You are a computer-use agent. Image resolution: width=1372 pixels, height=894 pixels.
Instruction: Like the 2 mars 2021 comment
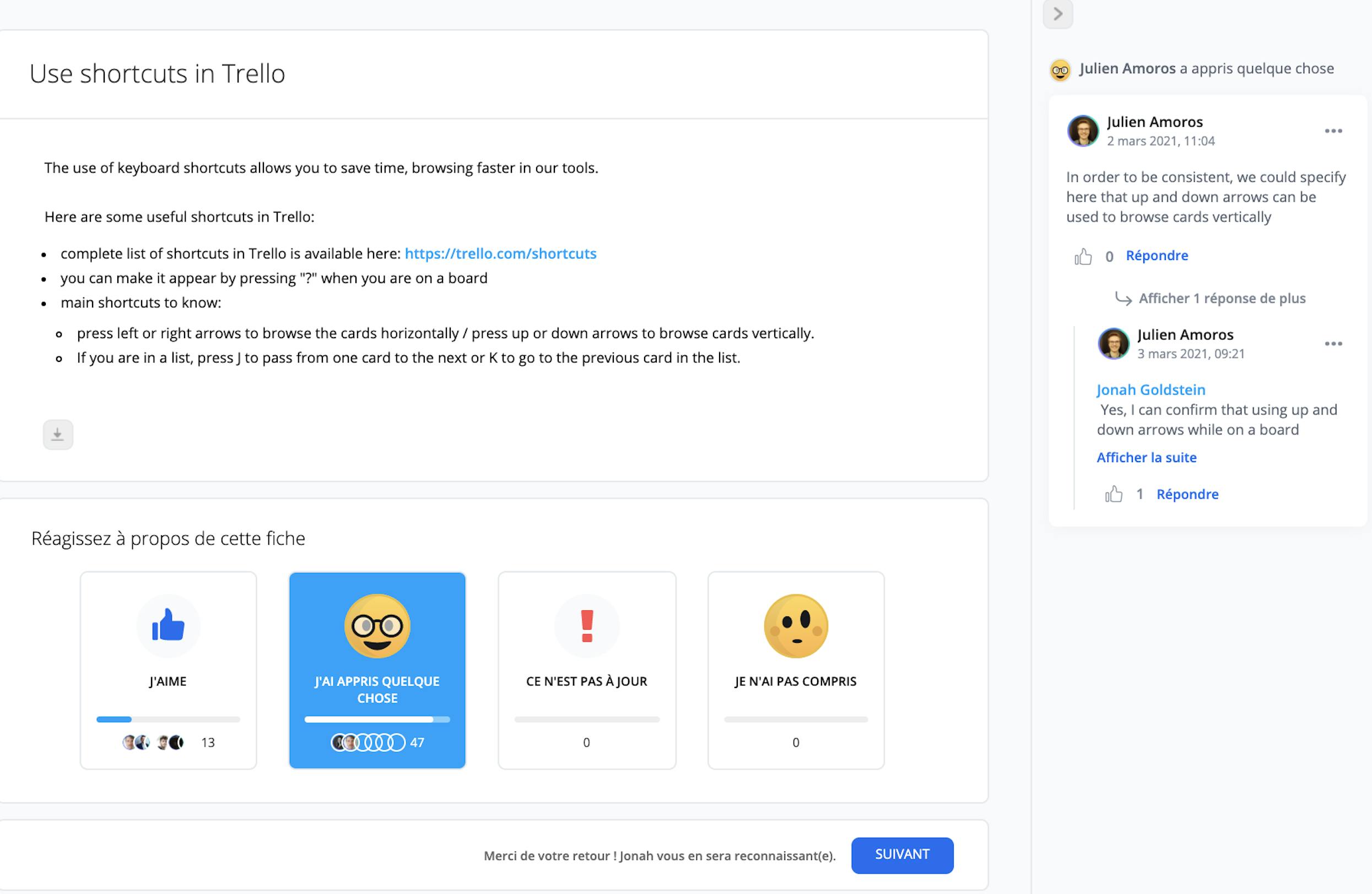point(1083,256)
